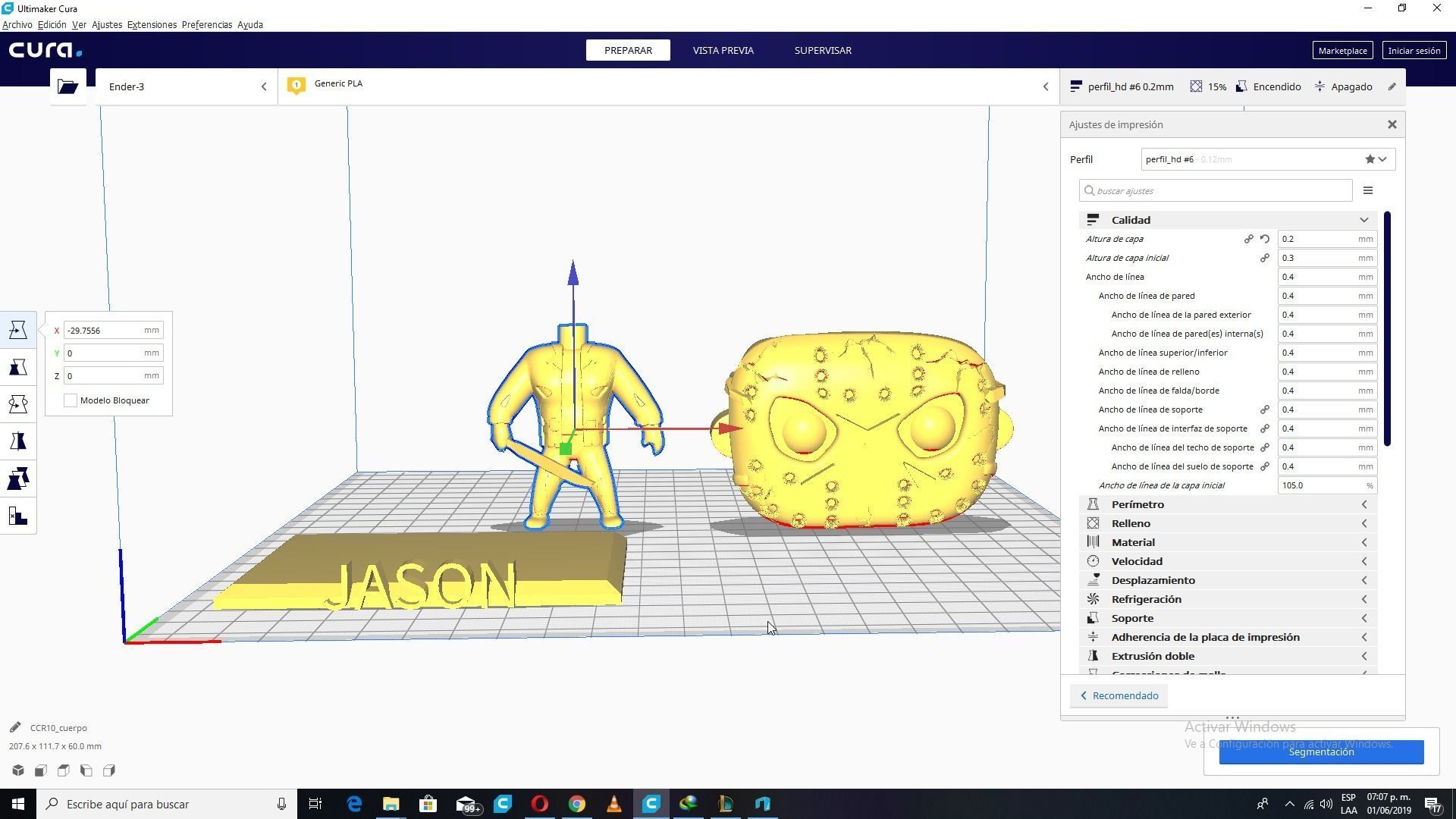Click the settings panel scrollbar
Viewport: 1456px width, 819px height.
point(1387,328)
